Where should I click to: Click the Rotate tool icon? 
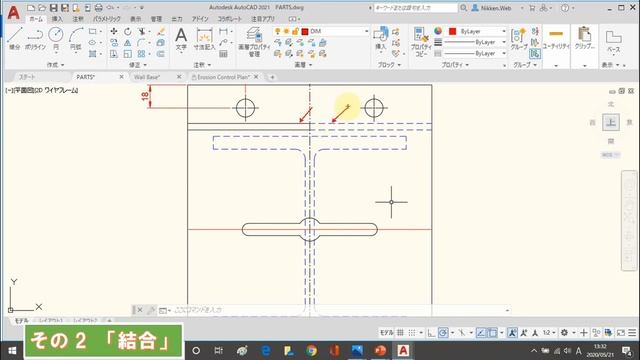(x=128, y=31)
